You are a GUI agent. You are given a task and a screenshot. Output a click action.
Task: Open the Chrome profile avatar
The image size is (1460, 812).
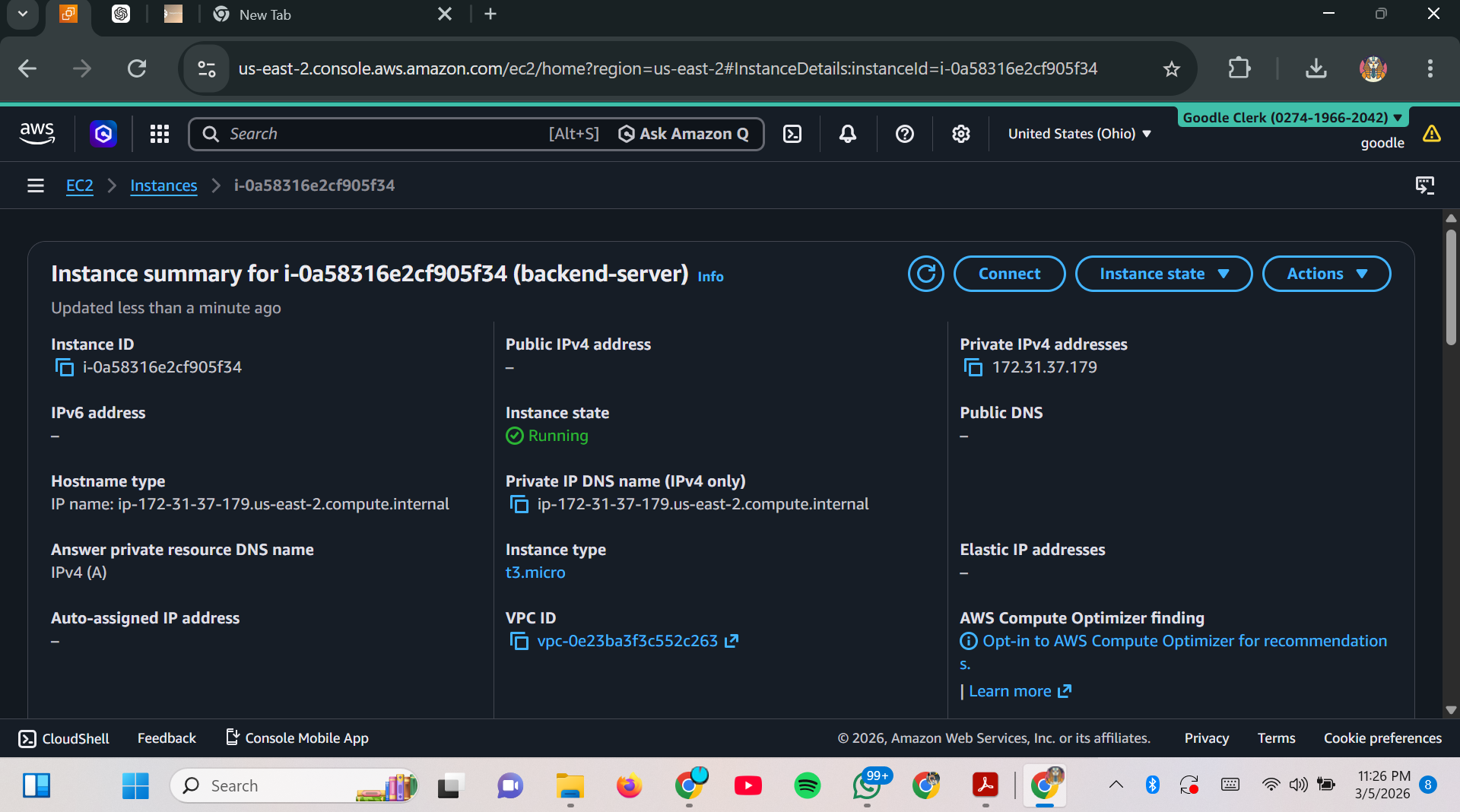[1373, 68]
